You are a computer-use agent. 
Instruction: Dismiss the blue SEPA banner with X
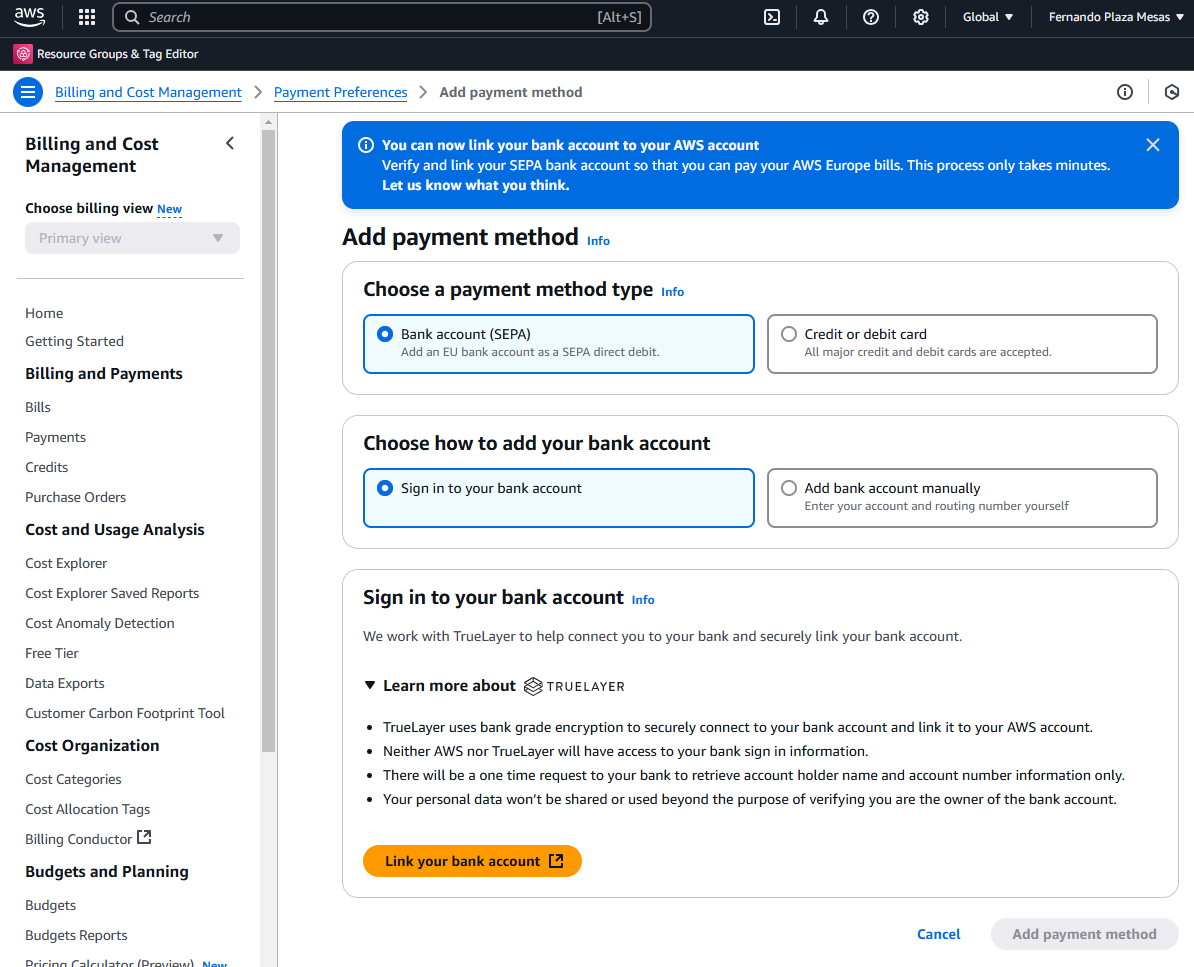(1152, 145)
